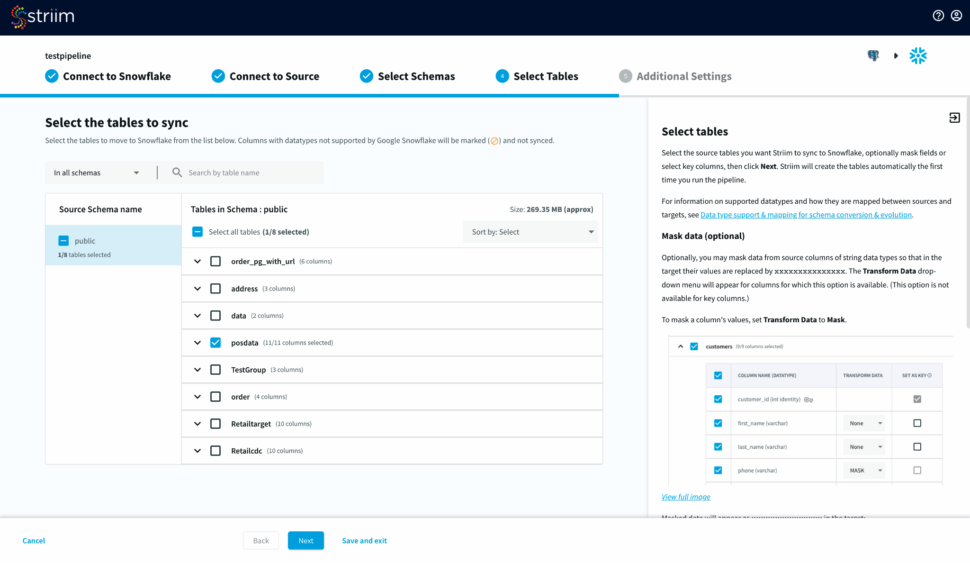970x582 pixels.
Task: Open the In all schemas dropdown
Action: pos(97,173)
